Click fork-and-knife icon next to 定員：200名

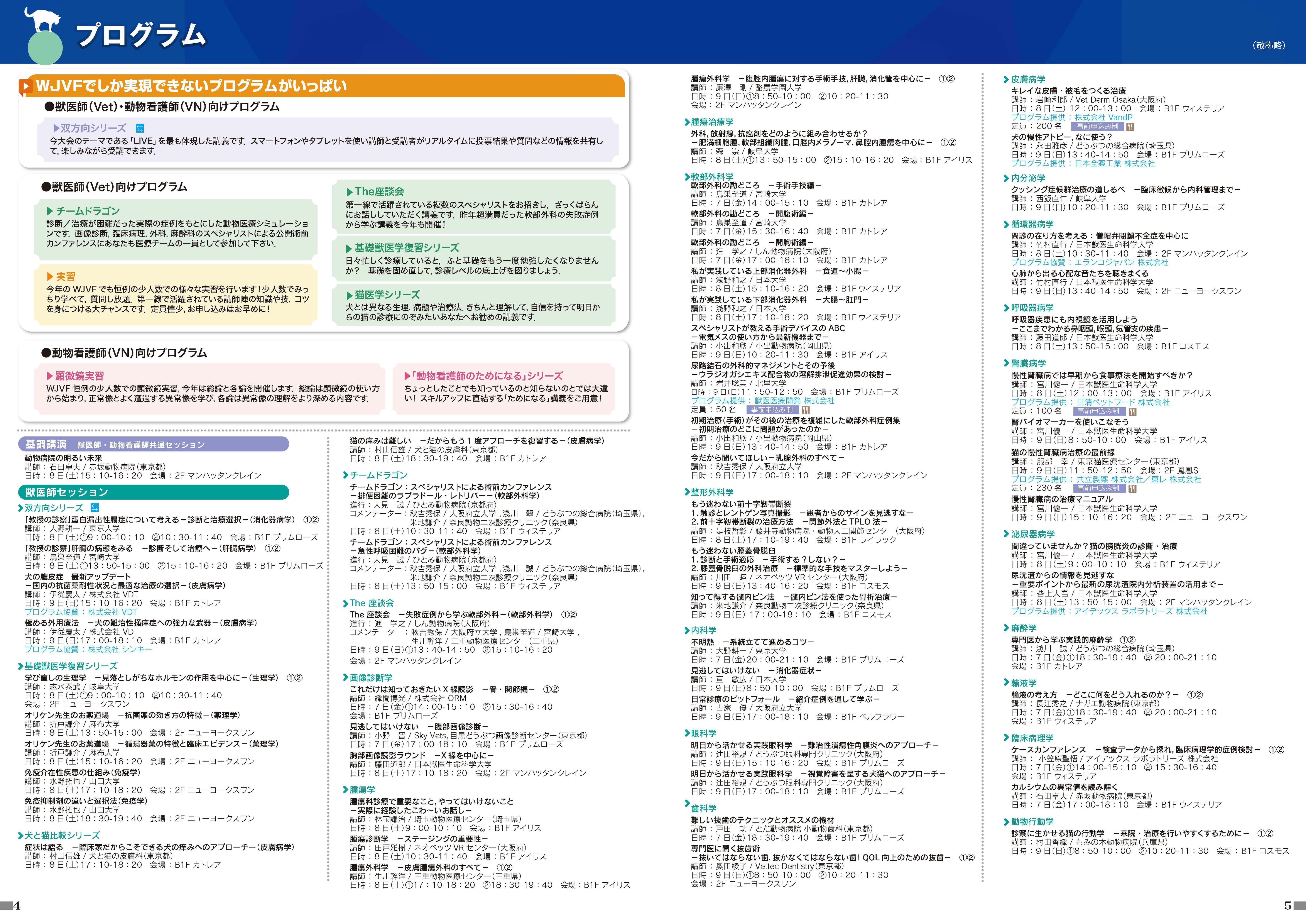[1130, 126]
